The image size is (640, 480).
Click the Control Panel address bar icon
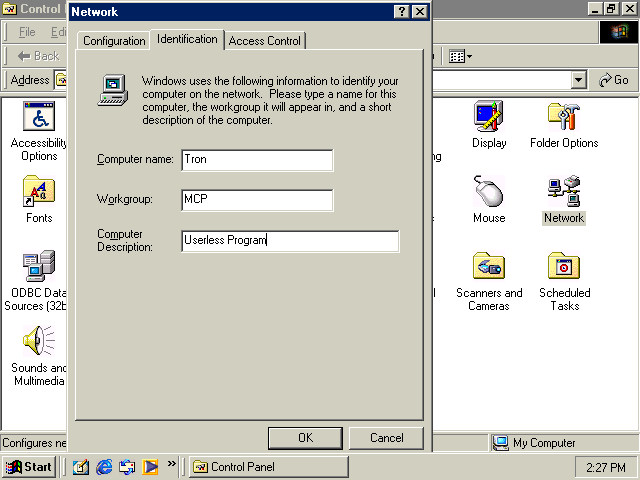pyautogui.click(x=61, y=80)
